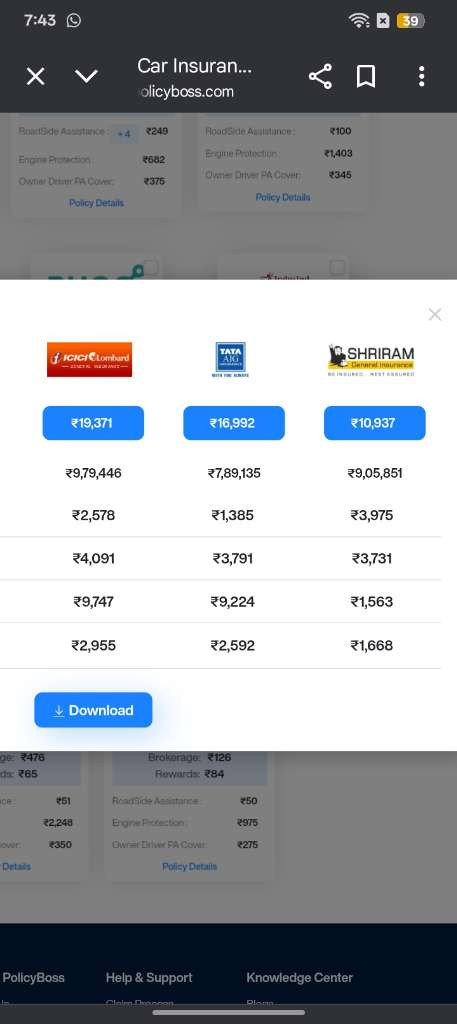Click the ₹3,731 value

pyautogui.click(x=372, y=558)
